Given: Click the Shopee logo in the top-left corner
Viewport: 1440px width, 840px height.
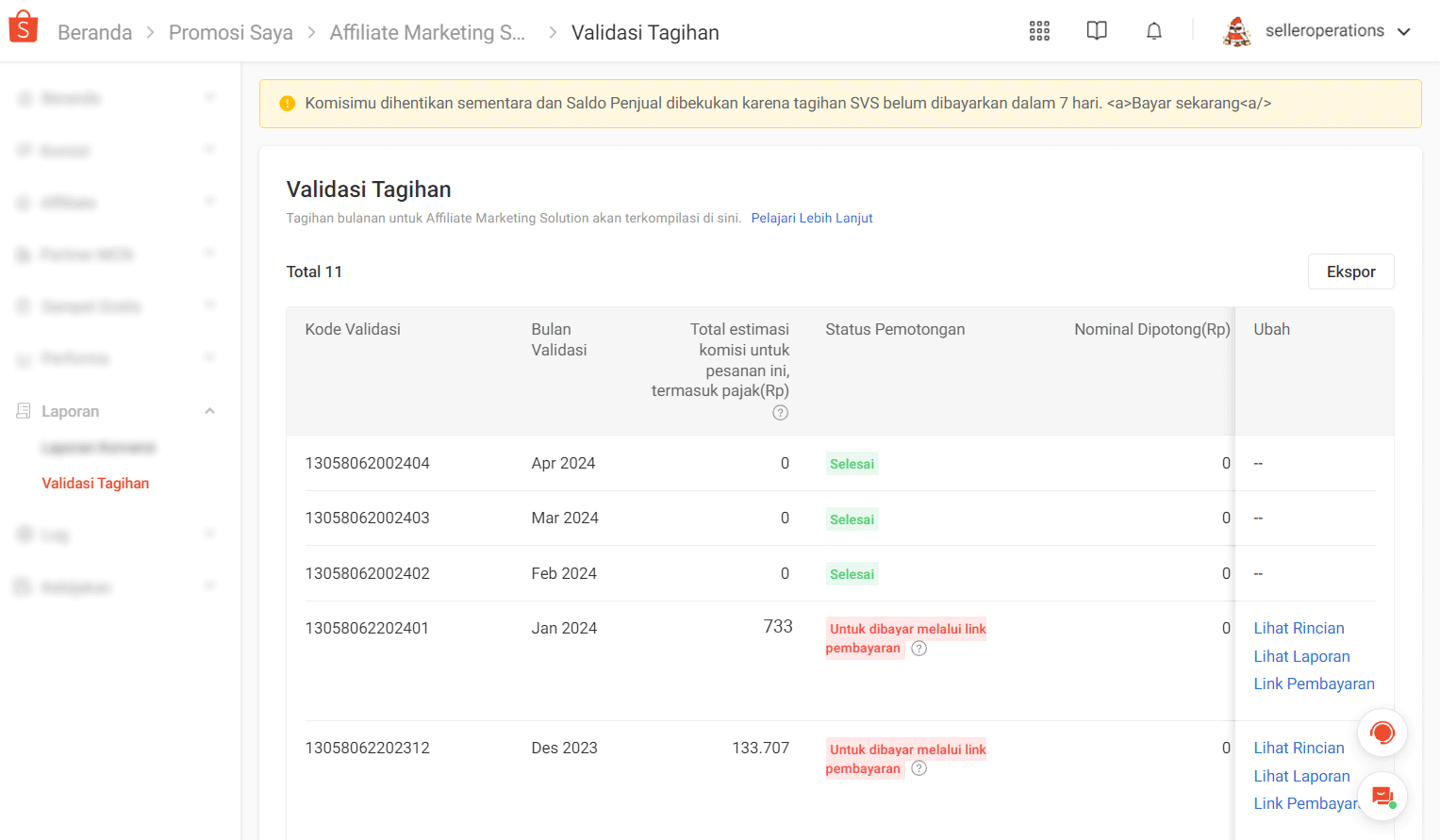Looking at the screenshot, I should [x=23, y=25].
